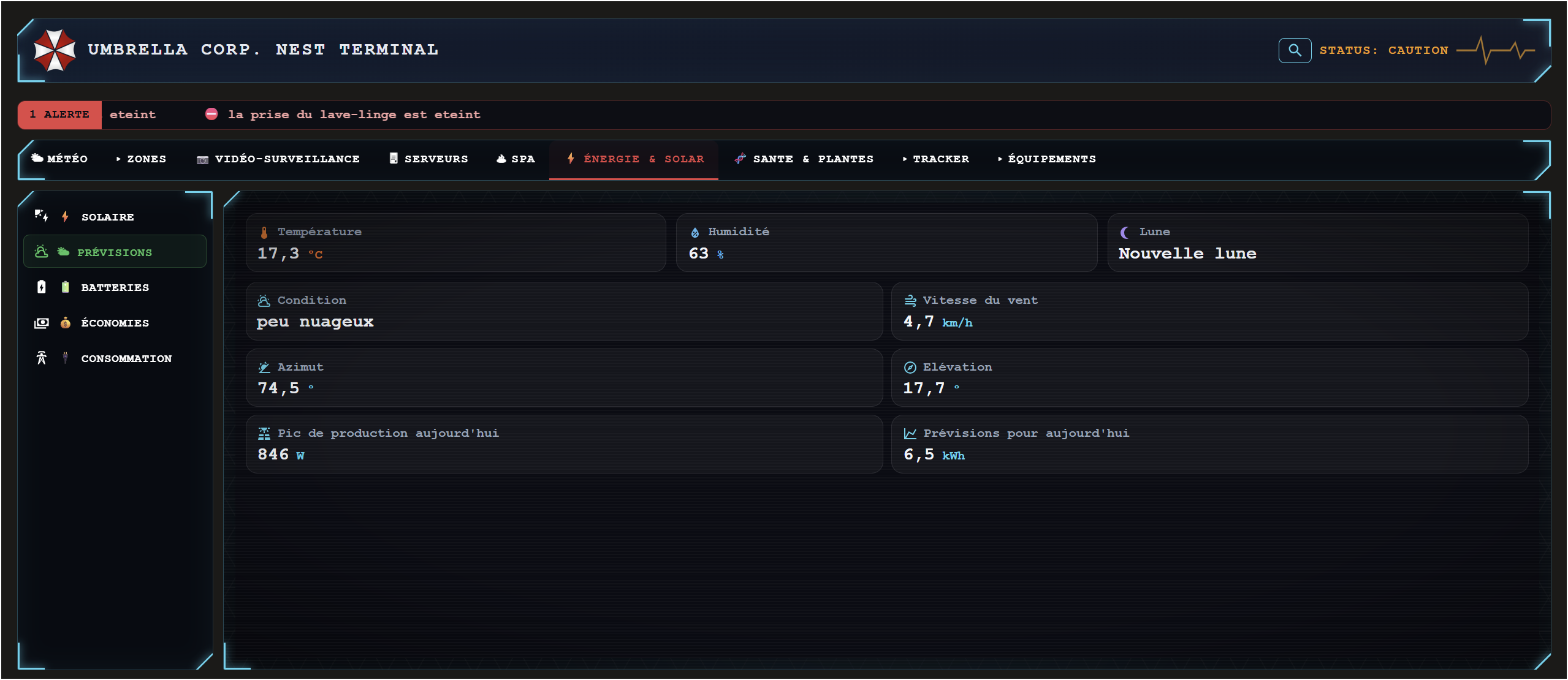Click the 'eteint' alert state label
The image size is (1568, 680).
click(133, 115)
